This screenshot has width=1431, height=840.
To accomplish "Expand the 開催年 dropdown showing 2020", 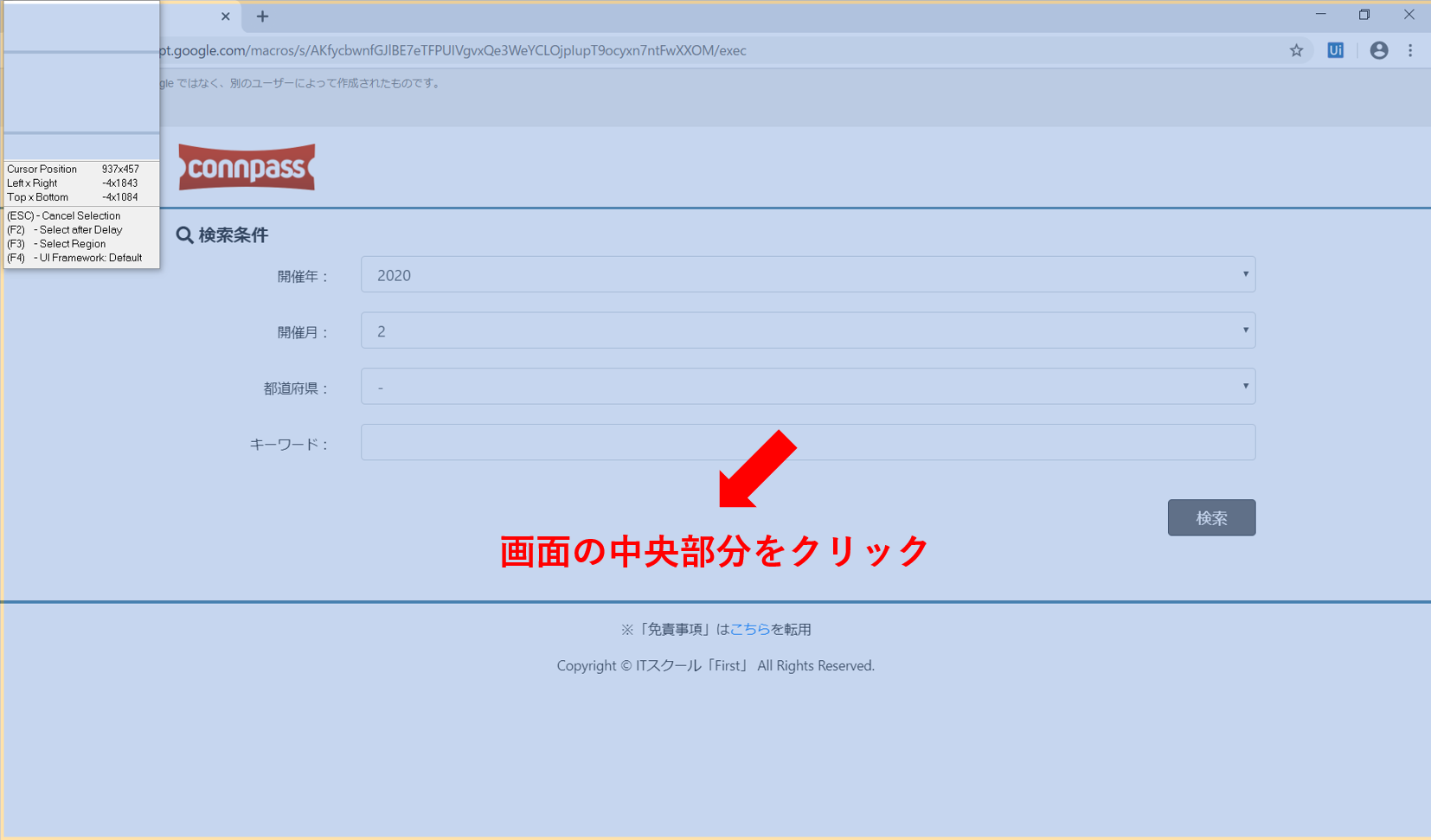I will (x=807, y=275).
